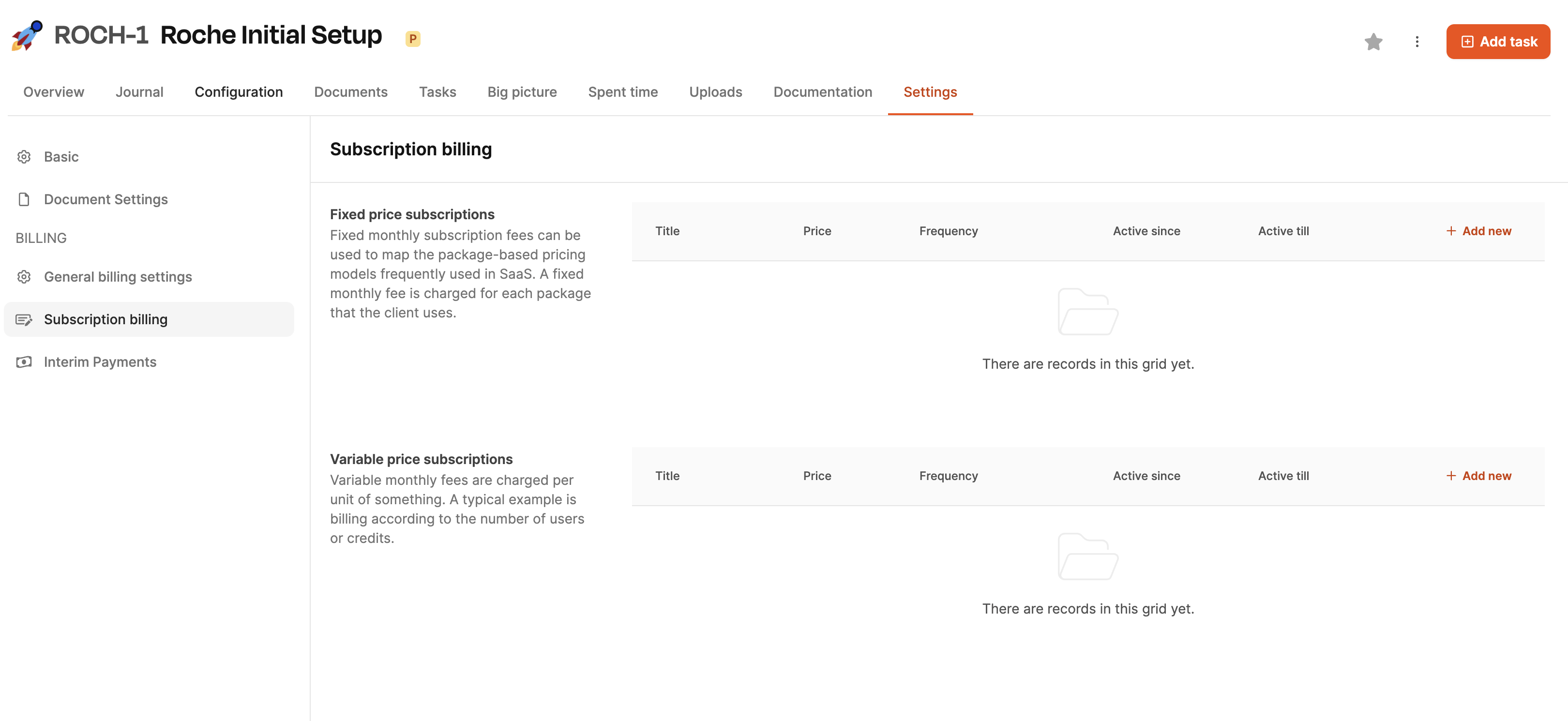The width and height of the screenshot is (1568, 721).
Task: Add new fixed price subscription
Action: click(x=1478, y=231)
